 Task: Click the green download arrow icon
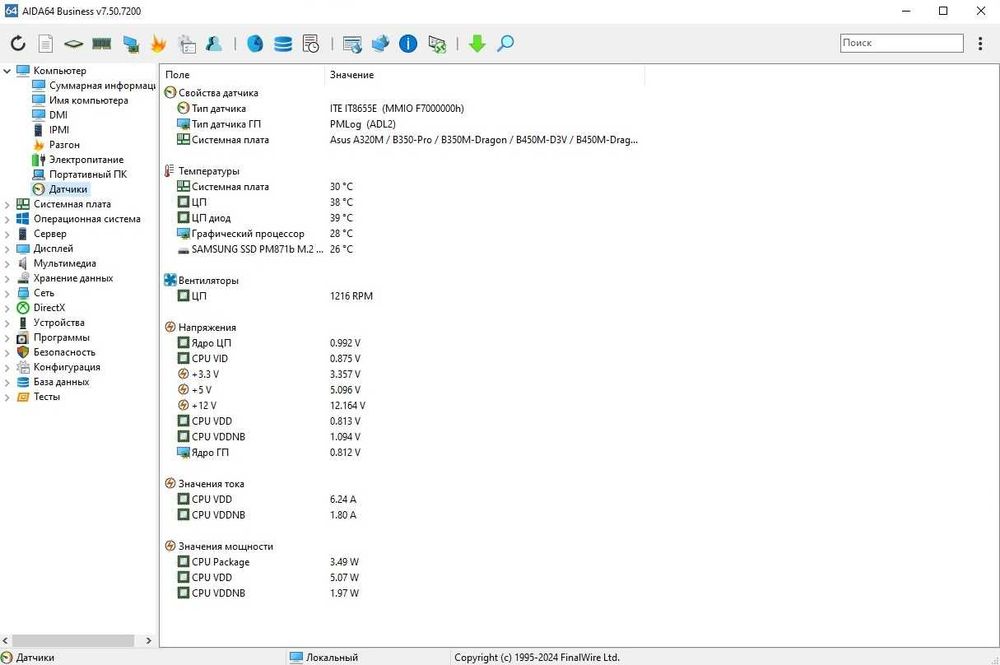477,43
